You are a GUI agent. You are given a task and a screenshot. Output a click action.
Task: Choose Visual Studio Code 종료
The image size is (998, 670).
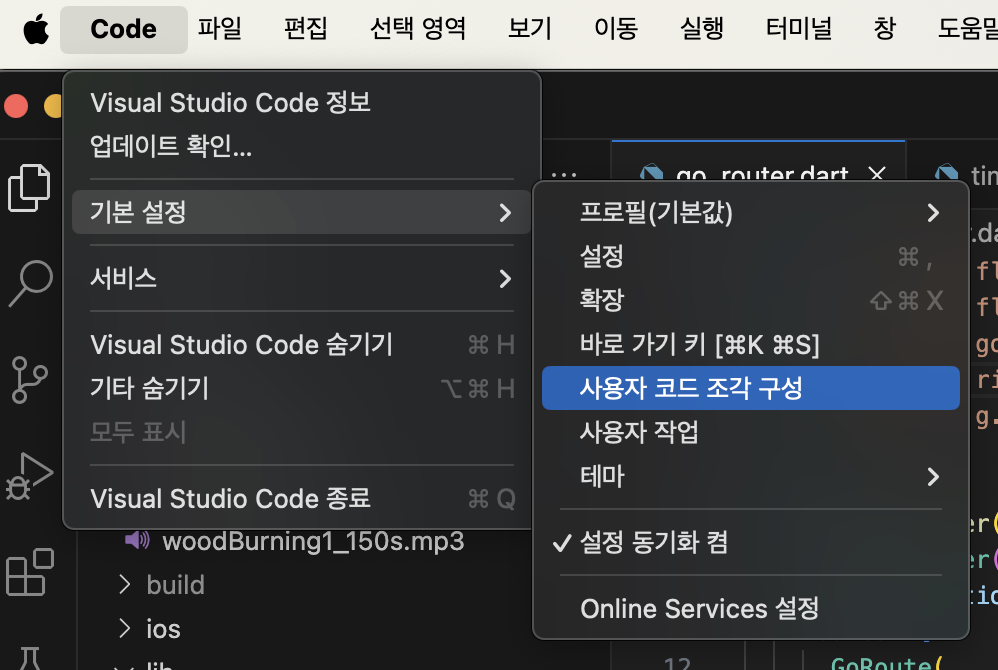pyautogui.click(x=301, y=498)
